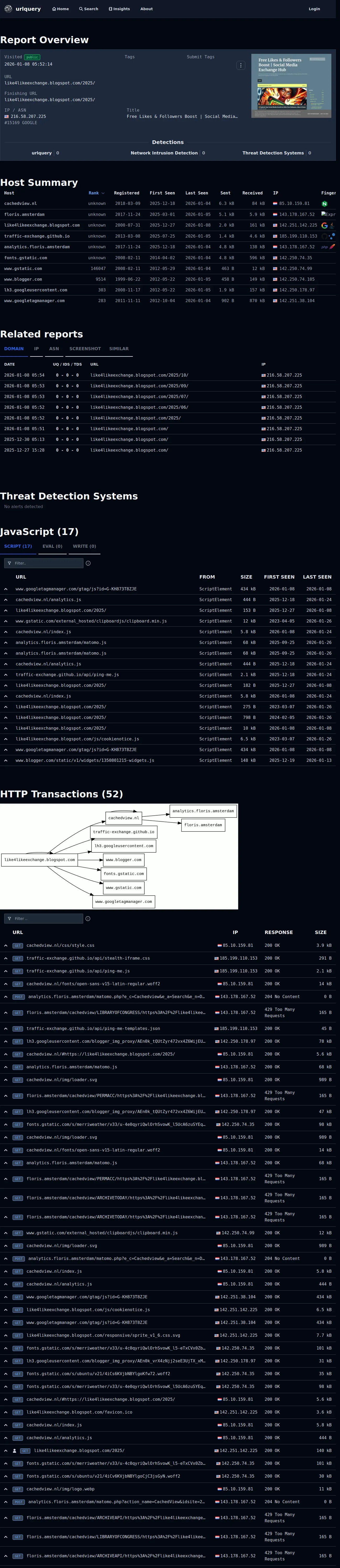Click the urlquery logo icon
340x1568 pixels.
click(9, 9)
